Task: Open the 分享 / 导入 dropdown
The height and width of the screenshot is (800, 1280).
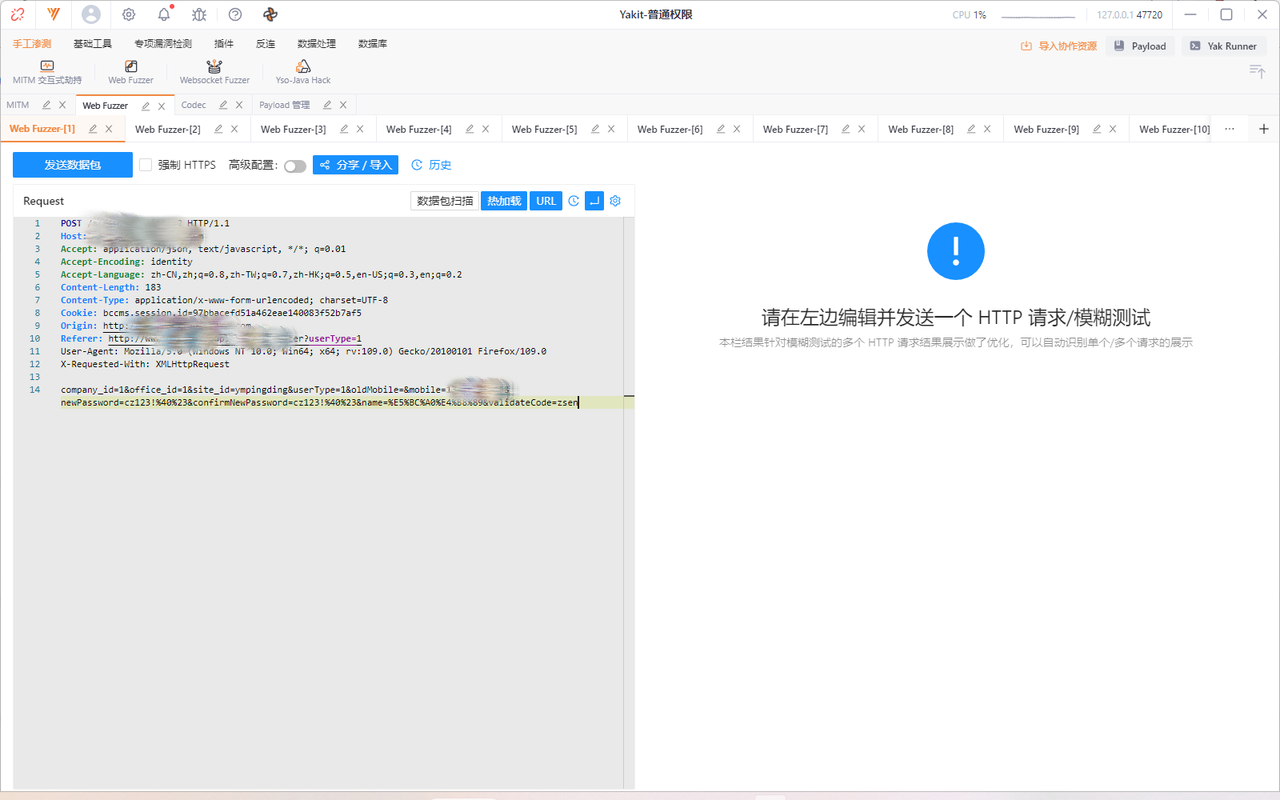Action: pos(355,165)
